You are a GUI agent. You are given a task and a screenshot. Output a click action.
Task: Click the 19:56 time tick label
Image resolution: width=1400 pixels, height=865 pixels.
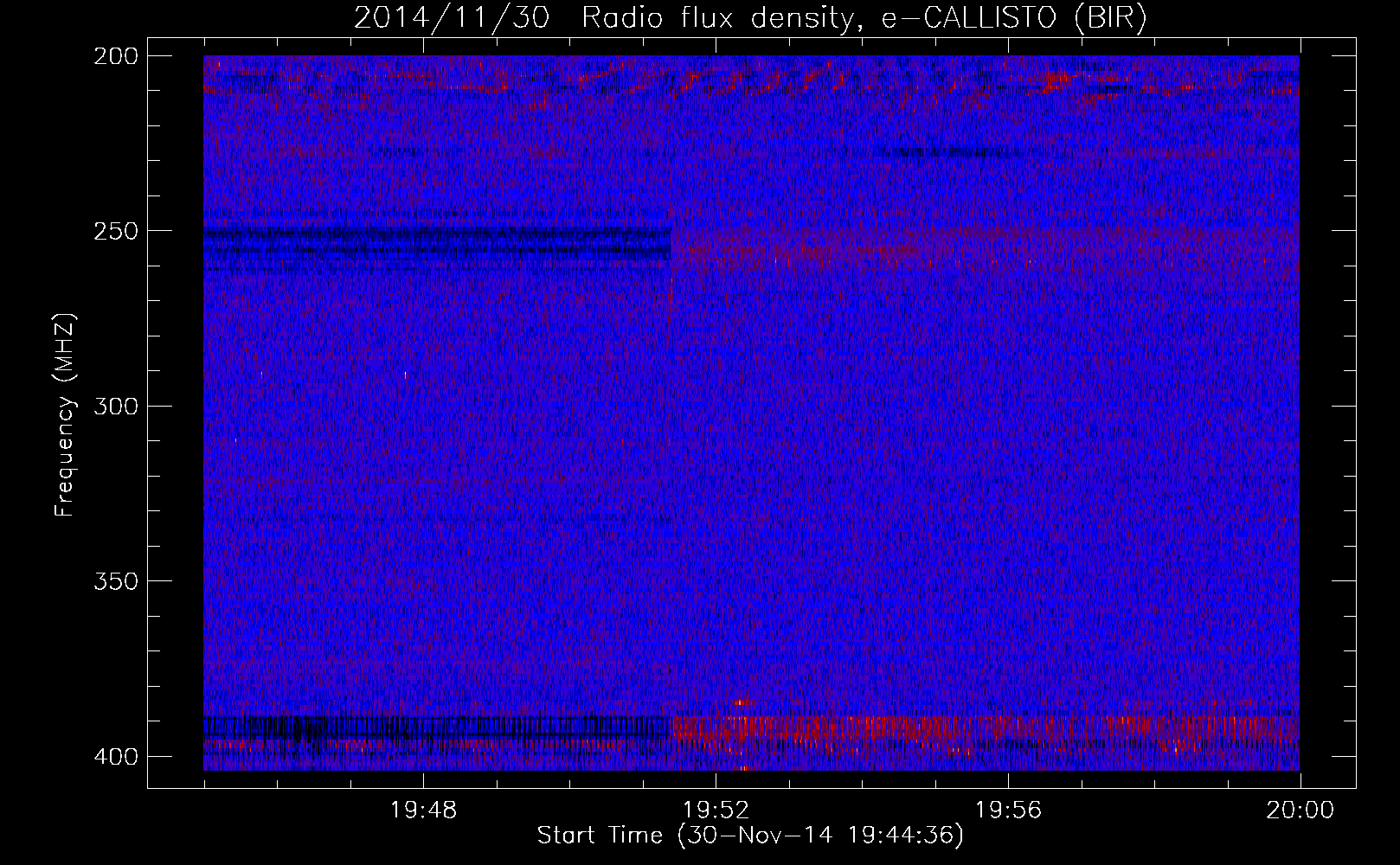1009,811
